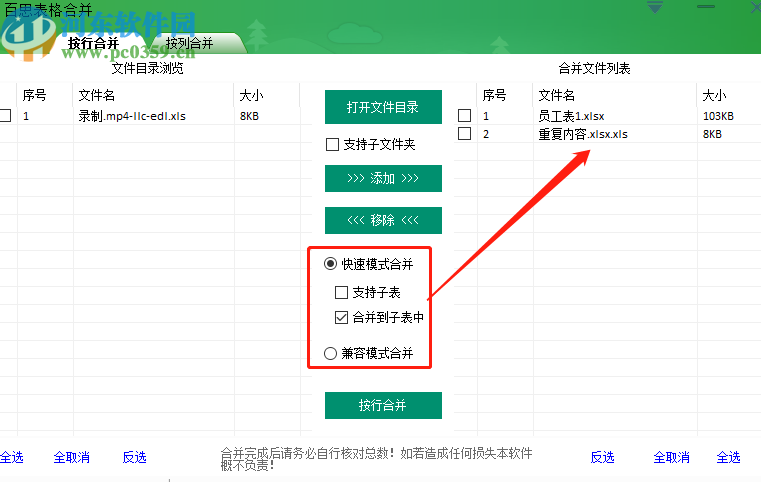Click 全选 under the merge file list
The image size is (761, 482).
coord(728,457)
